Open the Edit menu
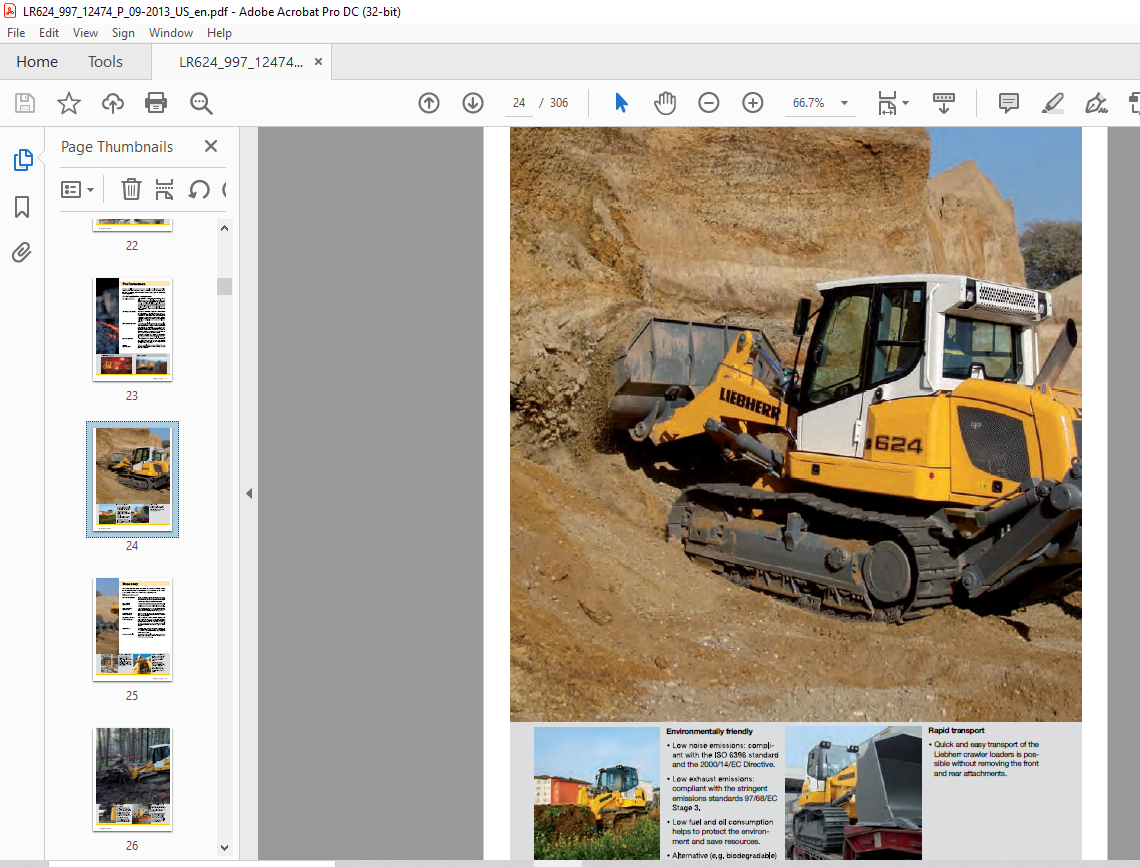The width and height of the screenshot is (1140, 867). click(49, 33)
